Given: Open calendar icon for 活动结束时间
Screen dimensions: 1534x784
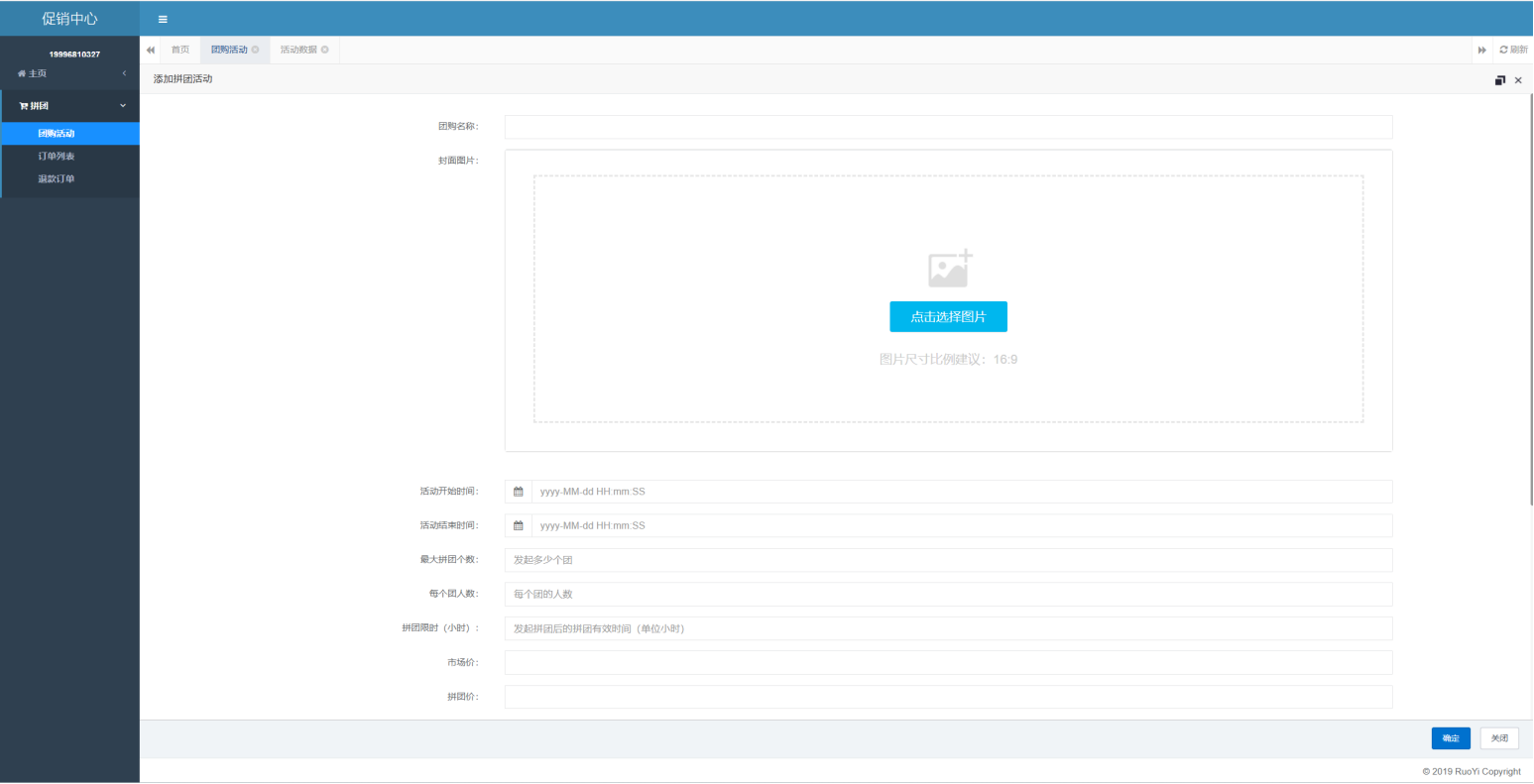Looking at the screenshot, I should (x=518, y=525).
